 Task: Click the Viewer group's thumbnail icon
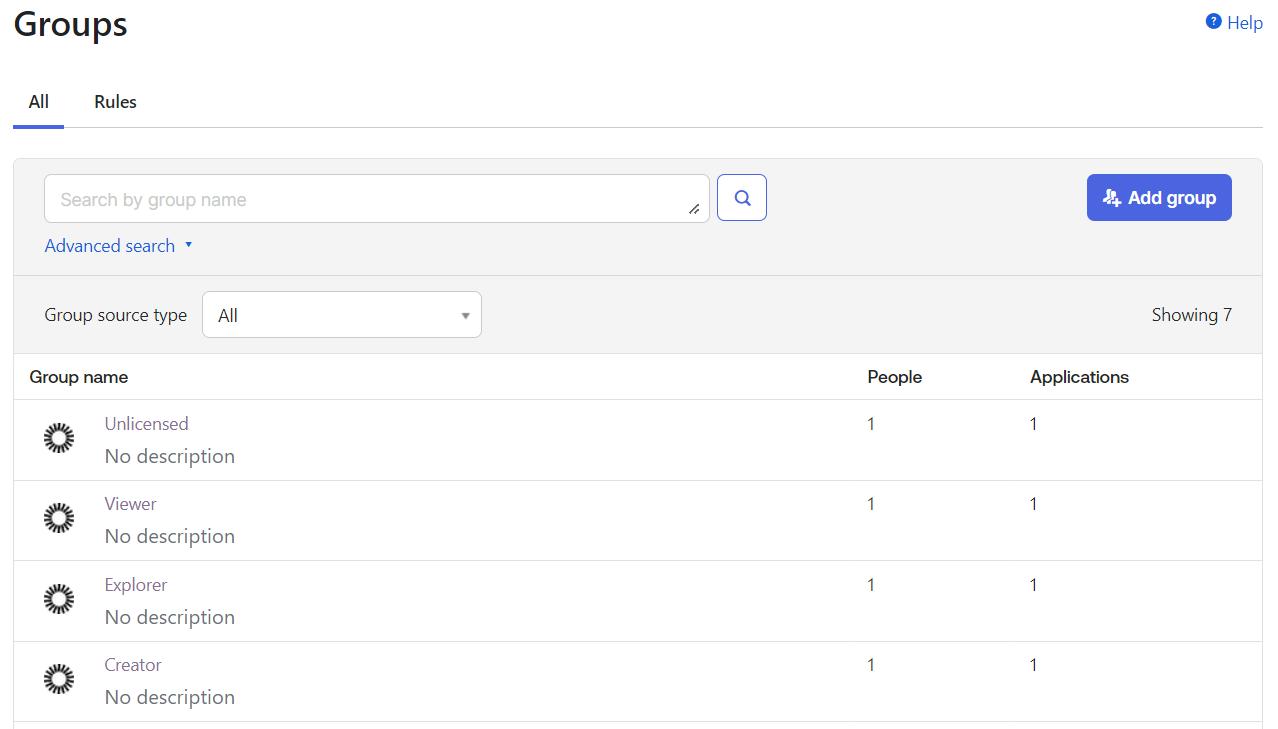[58, 518]
